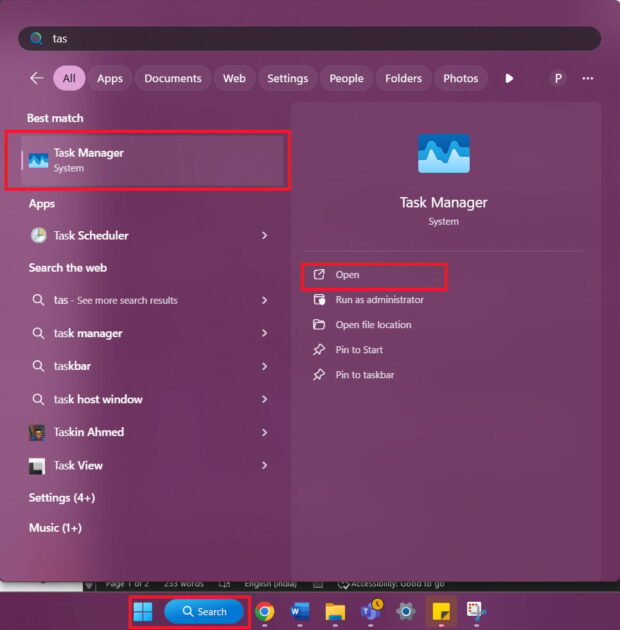Click the Pin to Start pushpin icon
Image resolution: width=620 pixels, height=630 pixels.
point(319,350)
